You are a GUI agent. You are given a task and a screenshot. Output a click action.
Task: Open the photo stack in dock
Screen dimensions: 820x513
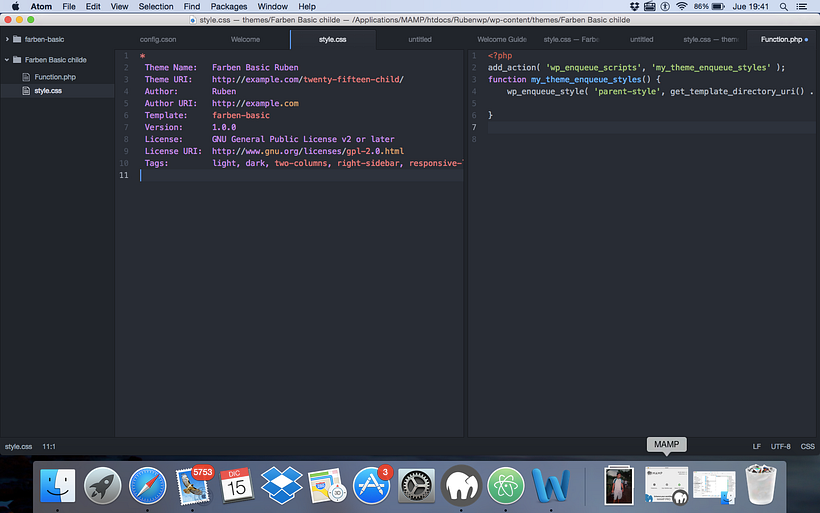click(x=619, y=485)
